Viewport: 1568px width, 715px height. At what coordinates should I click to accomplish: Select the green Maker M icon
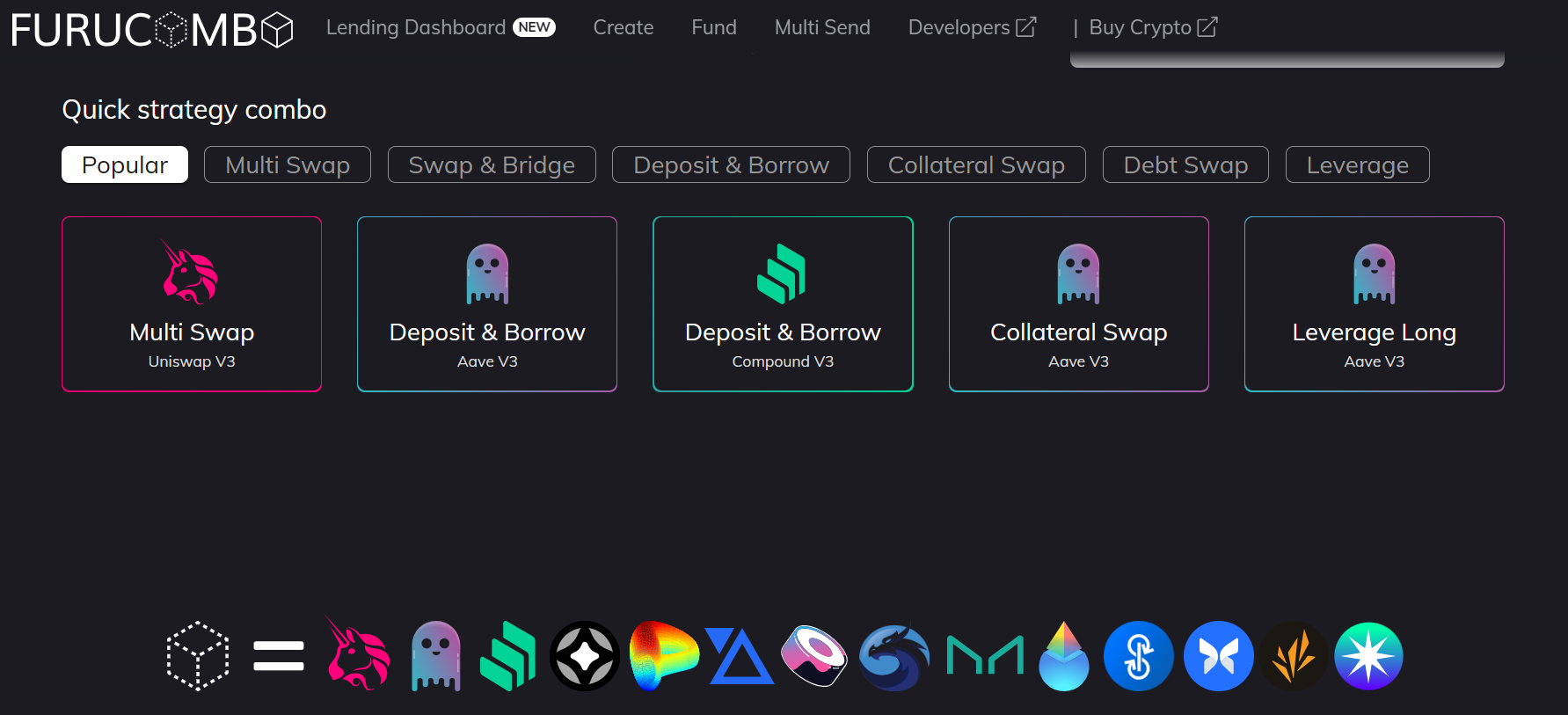click(x=985, y=655)
